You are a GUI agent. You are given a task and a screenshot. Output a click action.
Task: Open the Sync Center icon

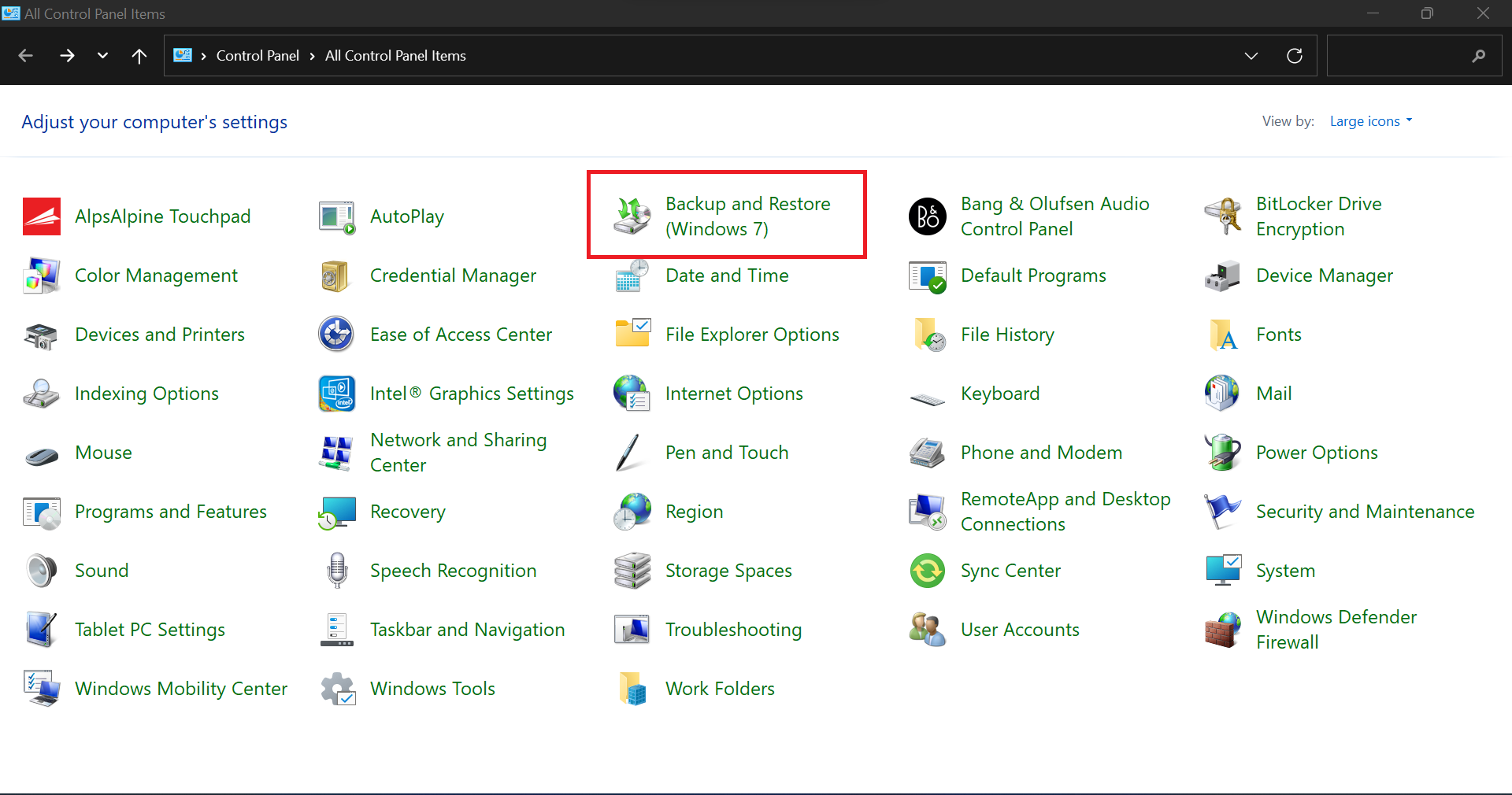tap(928, 571)
